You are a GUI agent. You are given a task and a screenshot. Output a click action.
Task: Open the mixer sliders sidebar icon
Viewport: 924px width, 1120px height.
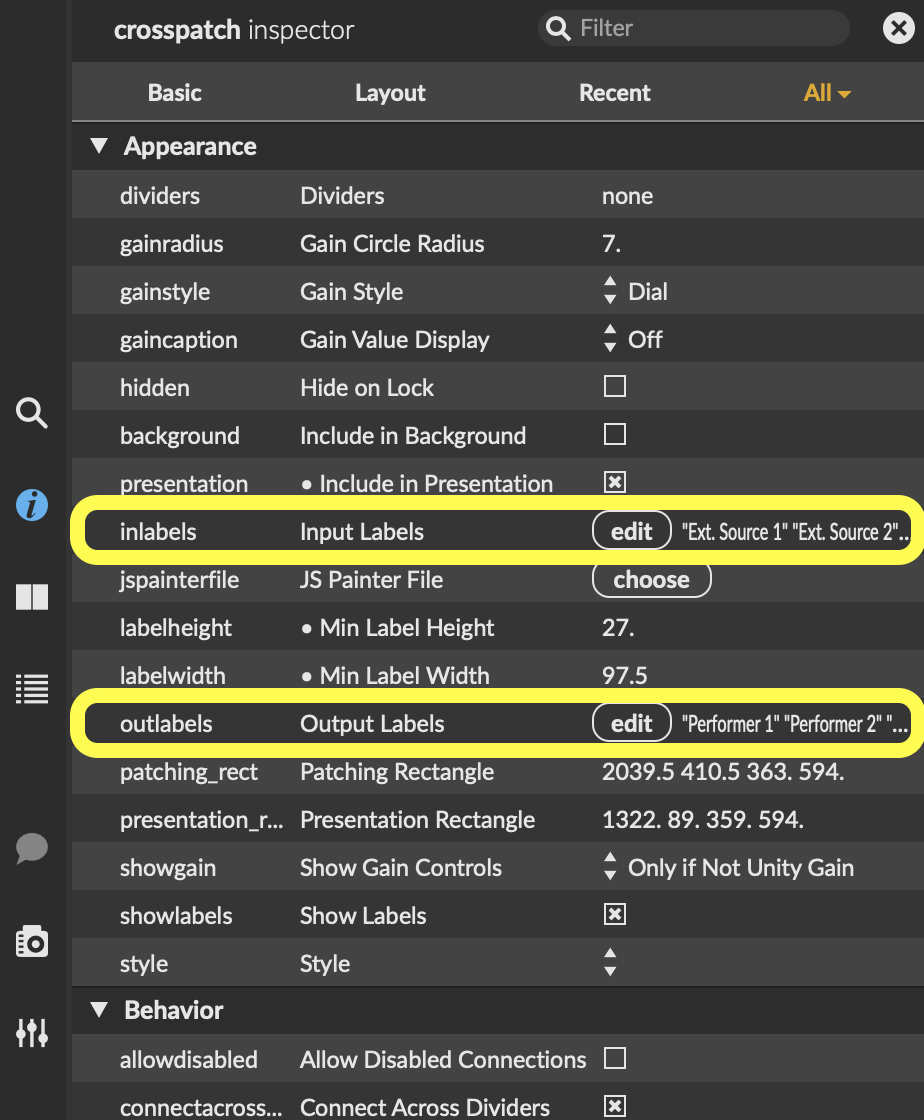32,1032
